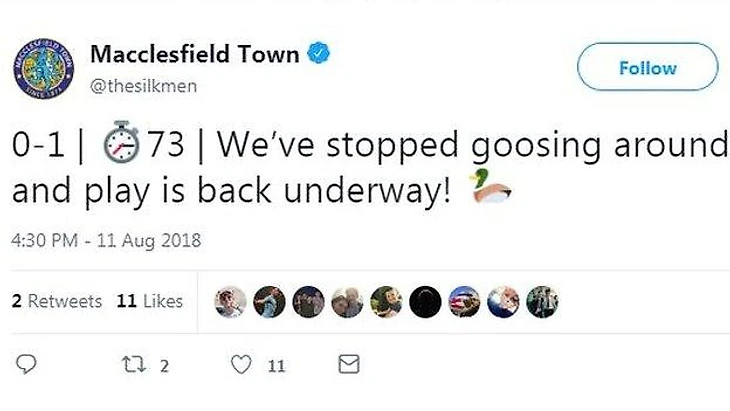View the 11 Likes list
Image resolution: width=730 pixels, height=411 pixels.
[x=149, y=301]
